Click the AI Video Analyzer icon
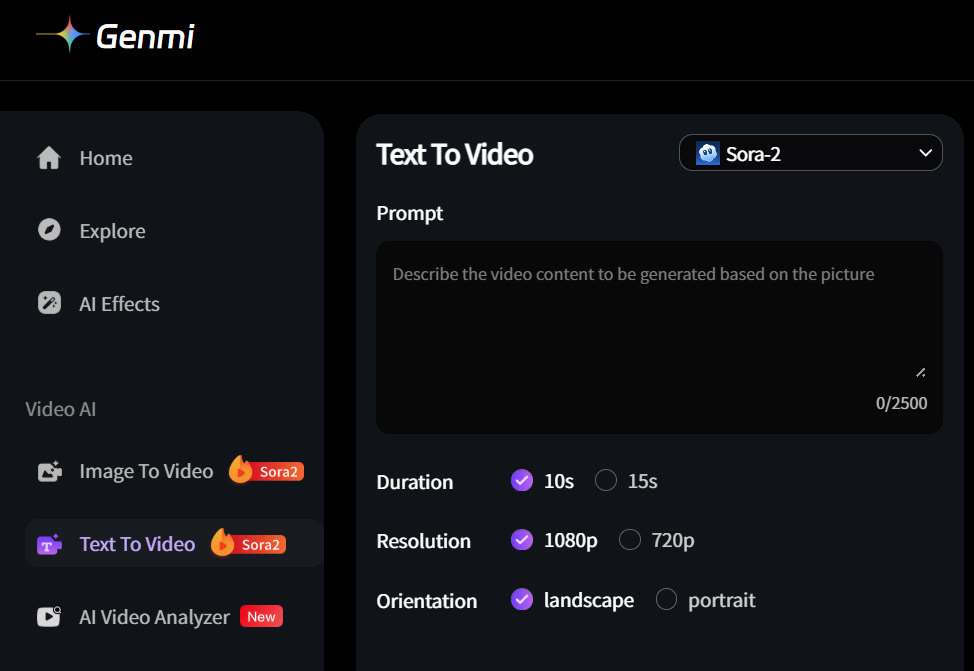Image resolution: width=974 pixels, height=671 pixels. (49, 616)
